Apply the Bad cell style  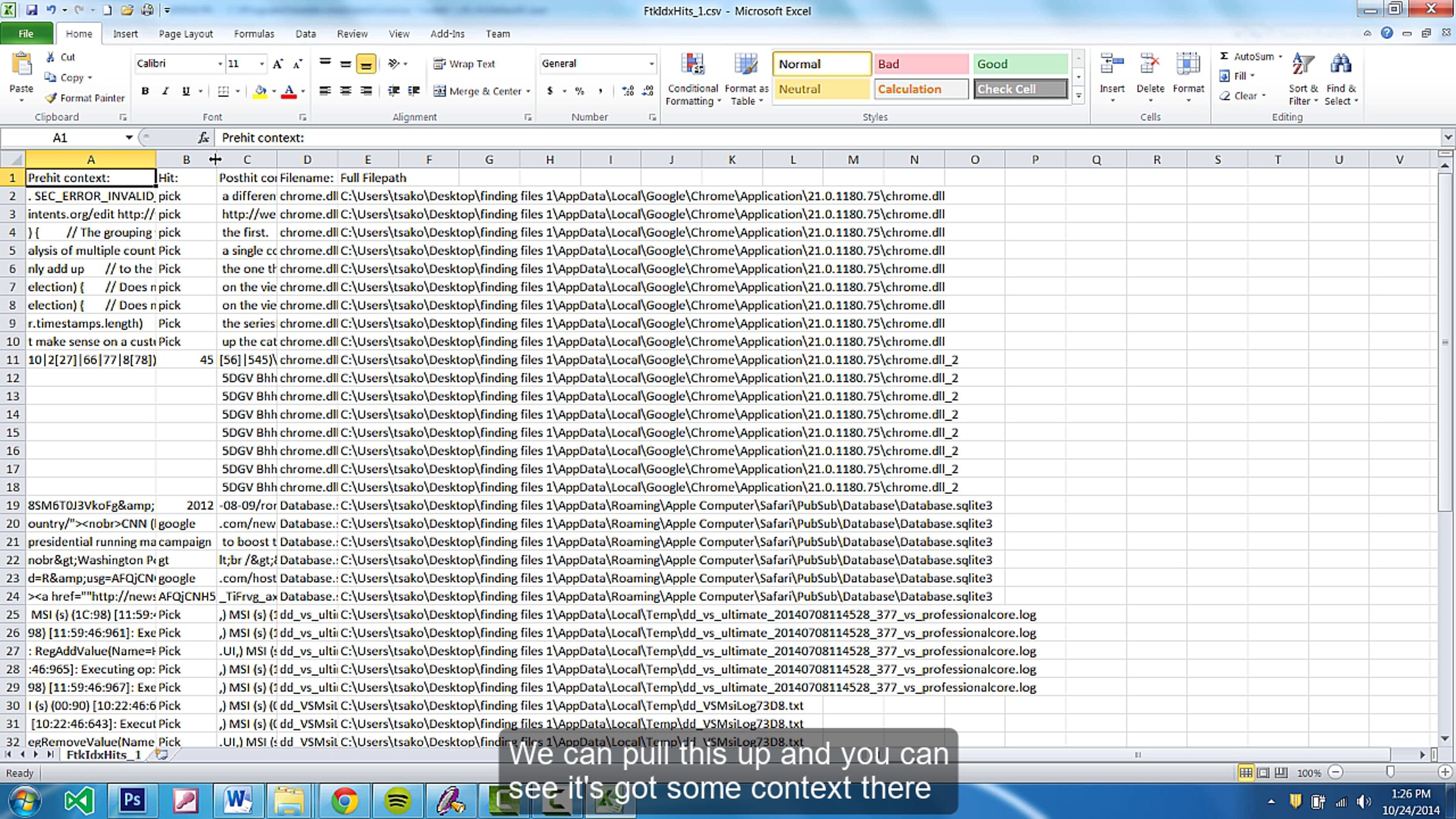pos(921,64)
